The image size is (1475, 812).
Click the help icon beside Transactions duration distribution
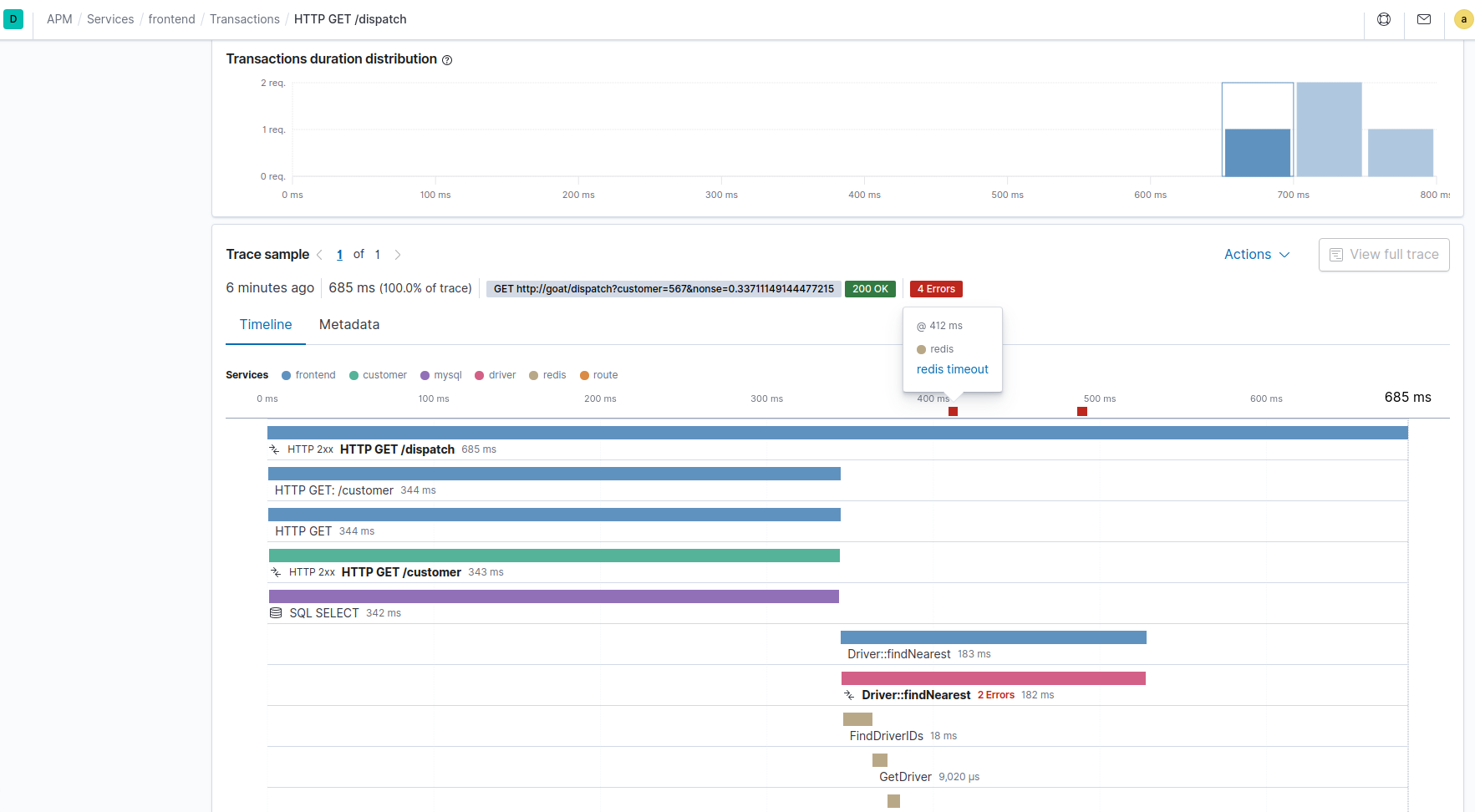click(447, 59)
